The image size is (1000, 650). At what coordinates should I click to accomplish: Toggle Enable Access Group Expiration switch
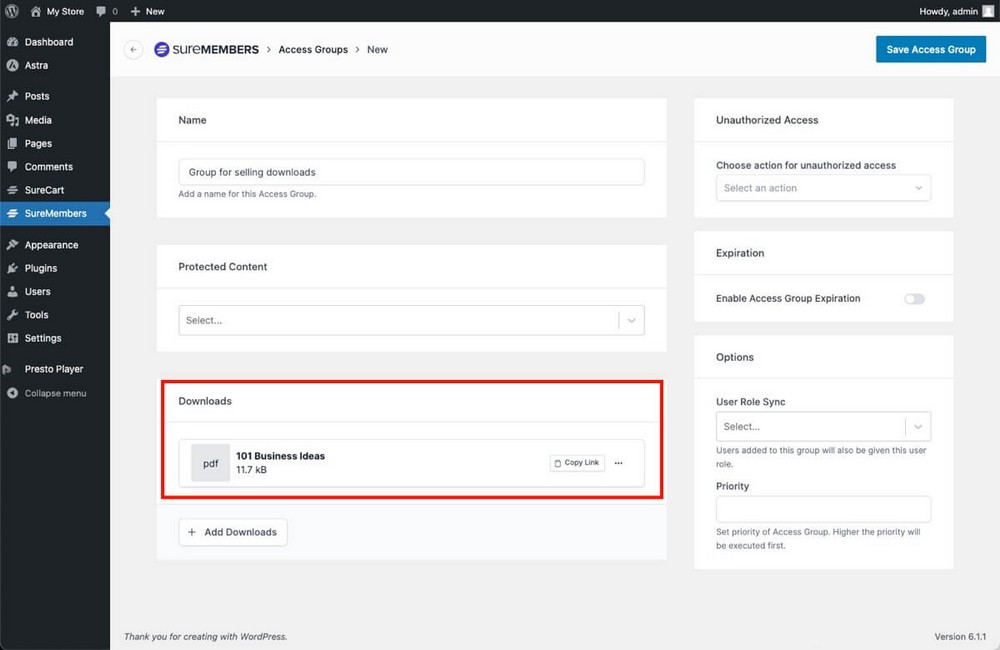click(x=914, y=299)
